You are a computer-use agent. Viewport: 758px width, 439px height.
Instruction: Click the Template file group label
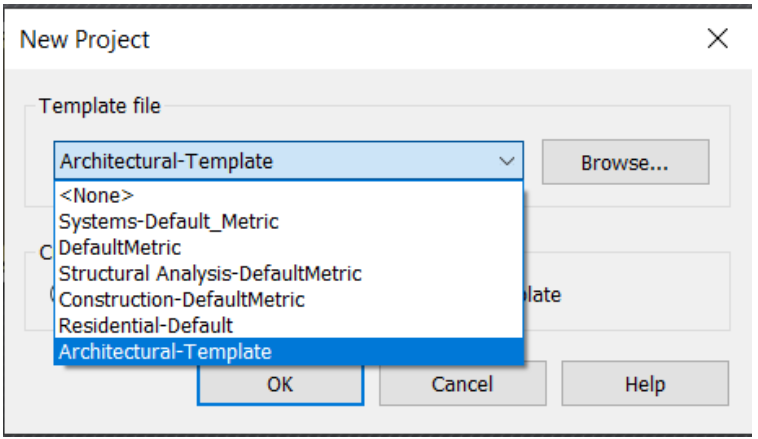click(x=100, y=106)
